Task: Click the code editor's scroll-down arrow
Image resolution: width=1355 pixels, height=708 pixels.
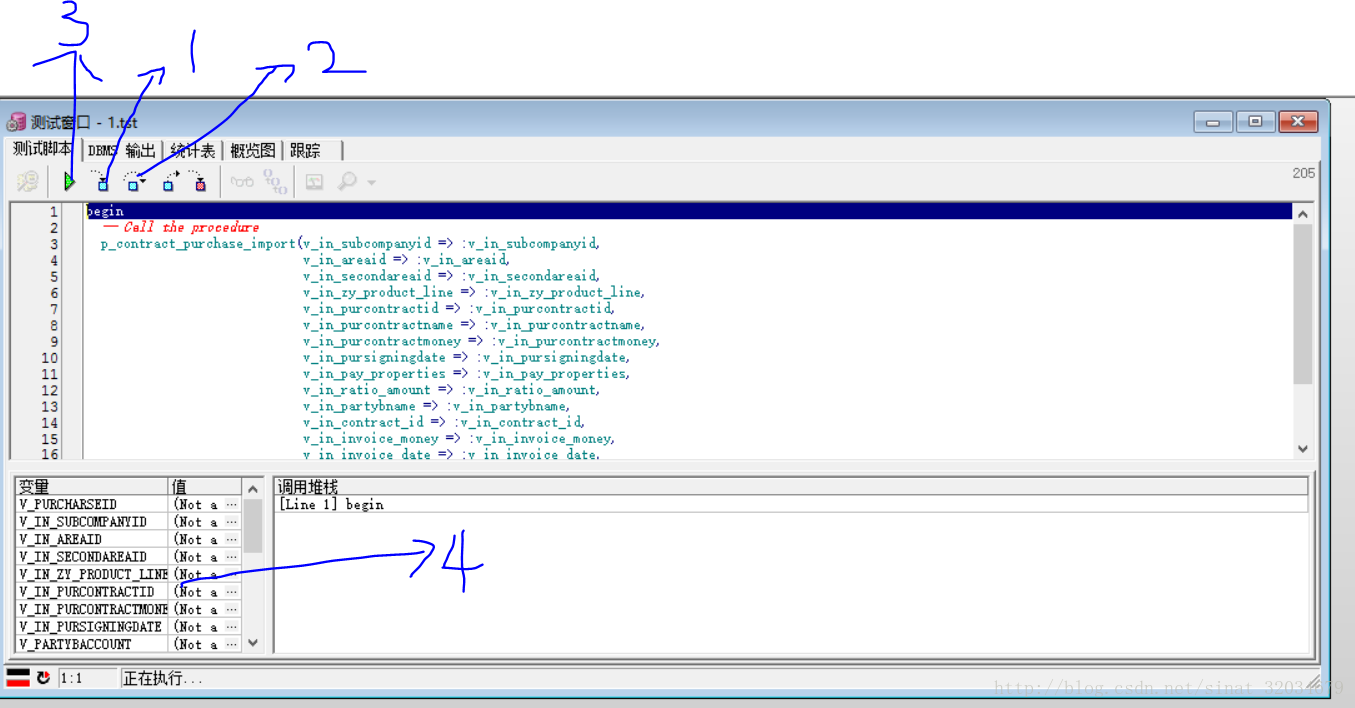Action: pyautogui.click(x=1302, y=449)
